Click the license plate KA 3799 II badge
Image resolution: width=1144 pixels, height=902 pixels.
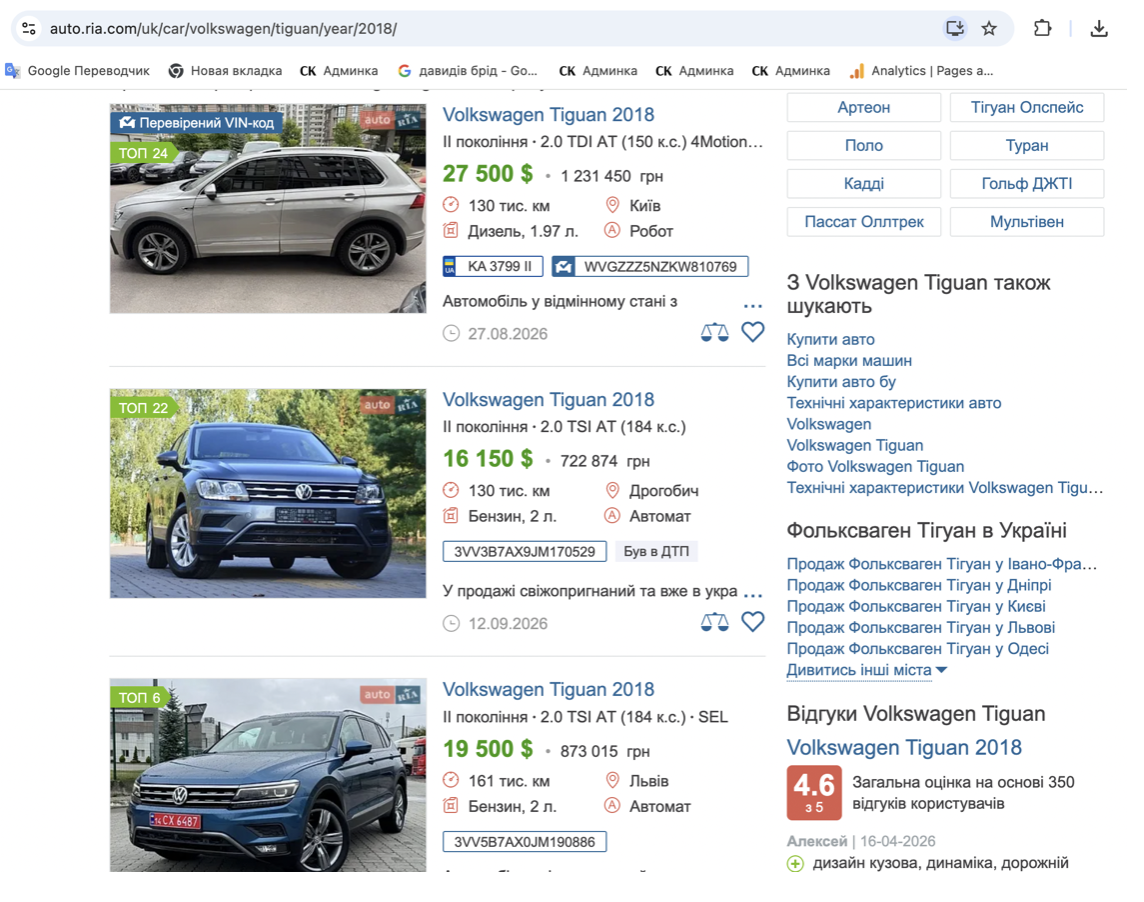tap(492, 266)
